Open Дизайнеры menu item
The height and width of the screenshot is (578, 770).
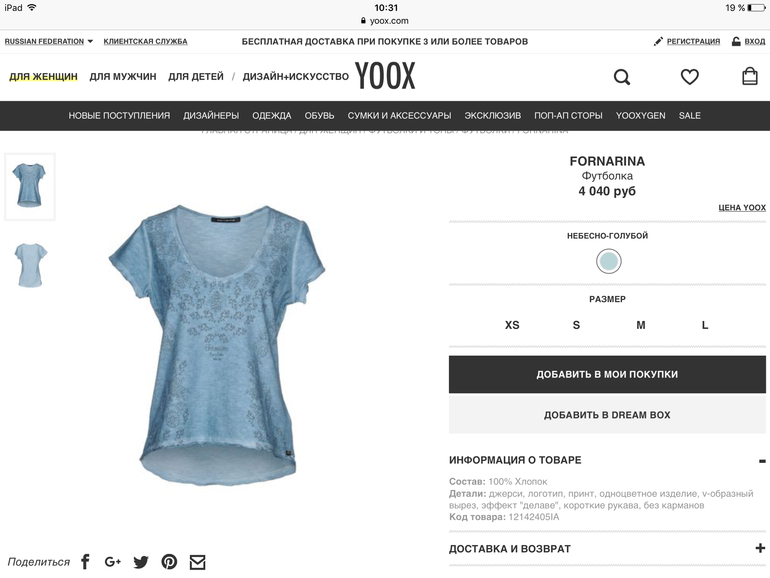click(x=211, y=115)
